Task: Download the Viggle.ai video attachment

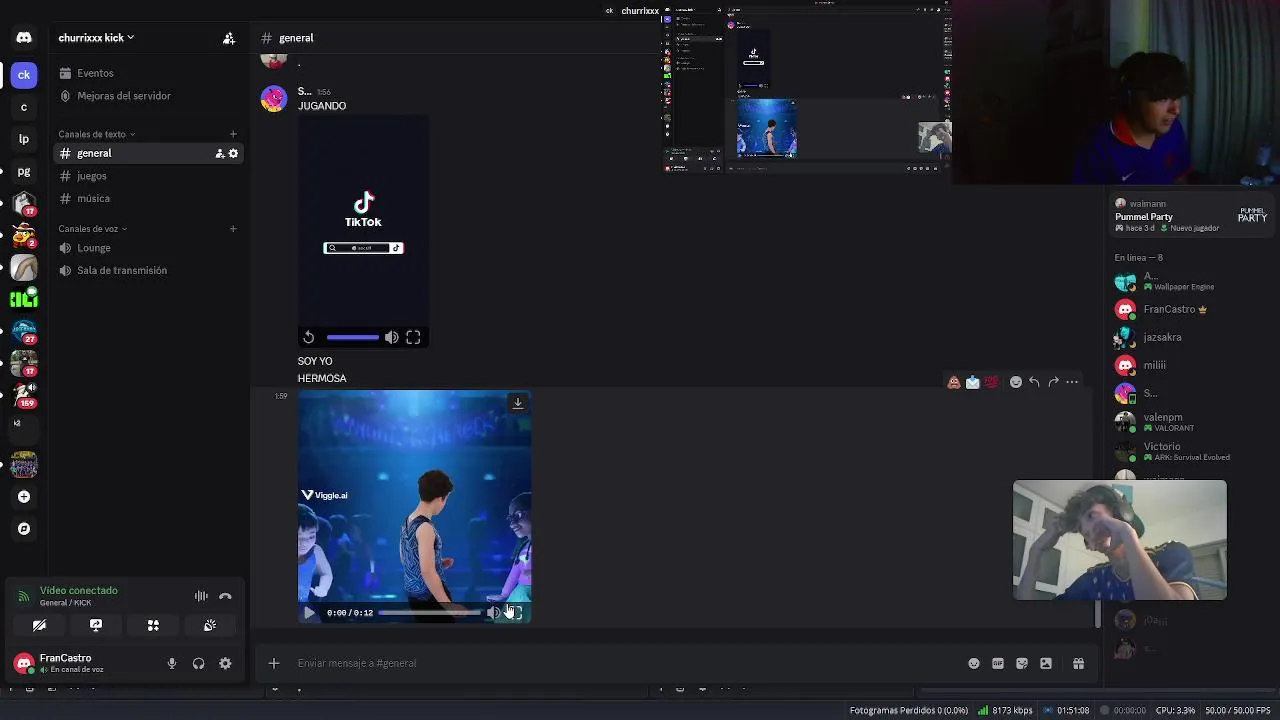Action: point(517,403)
